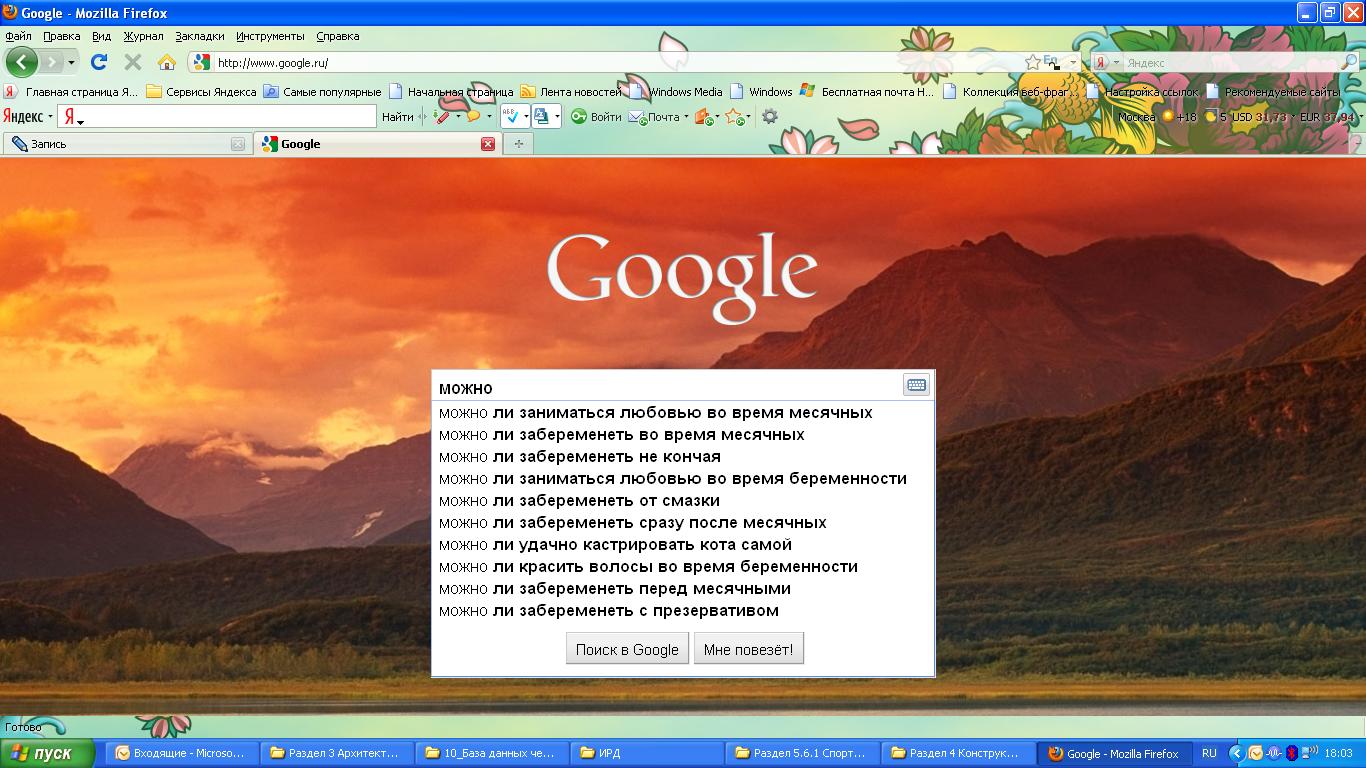Click the Поиск в Google button
This screenshot has height=768, width=1366.
point(627,649)
